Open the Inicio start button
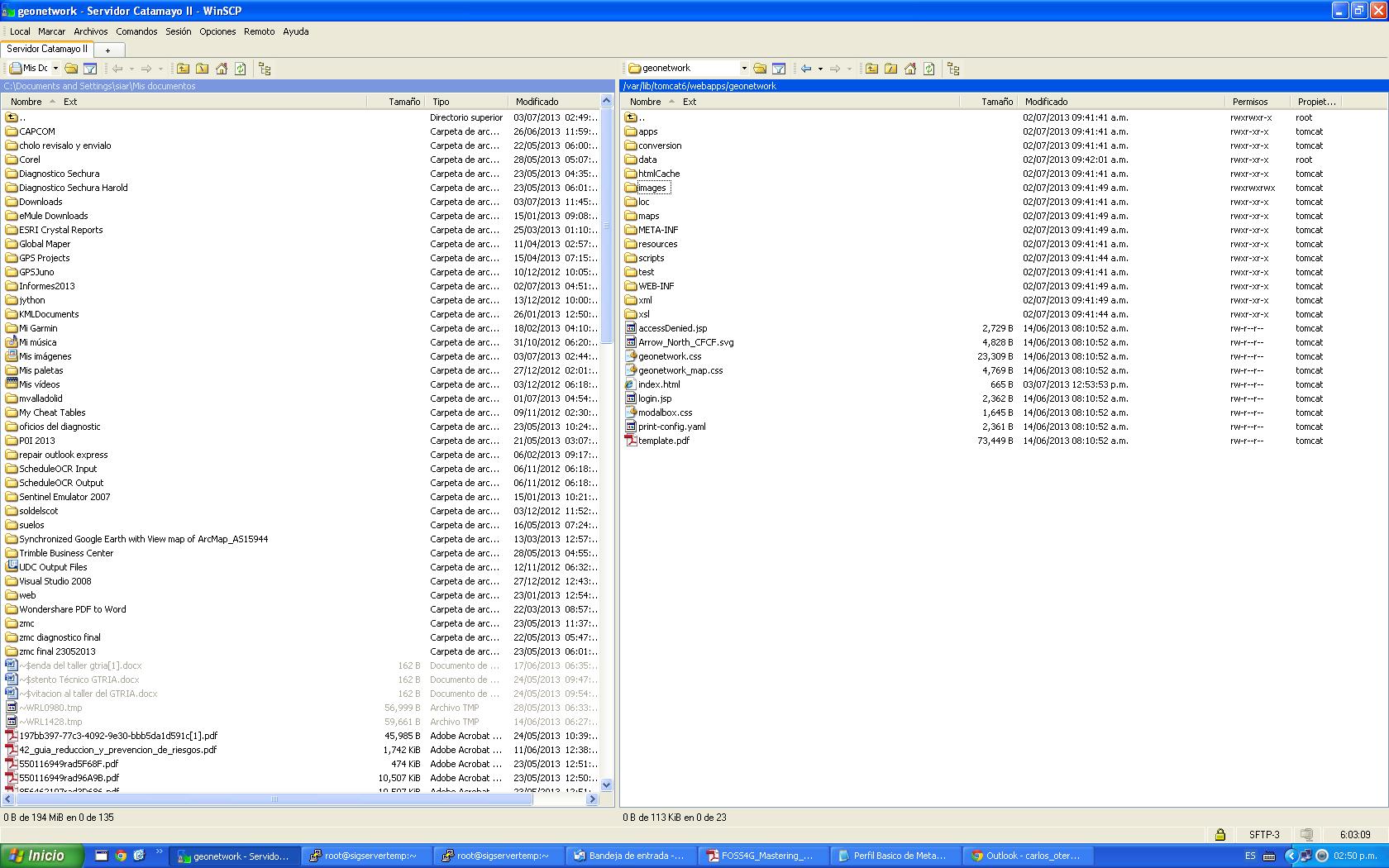Viewport: 1389px width, 868px height. [x=42, y=856]
